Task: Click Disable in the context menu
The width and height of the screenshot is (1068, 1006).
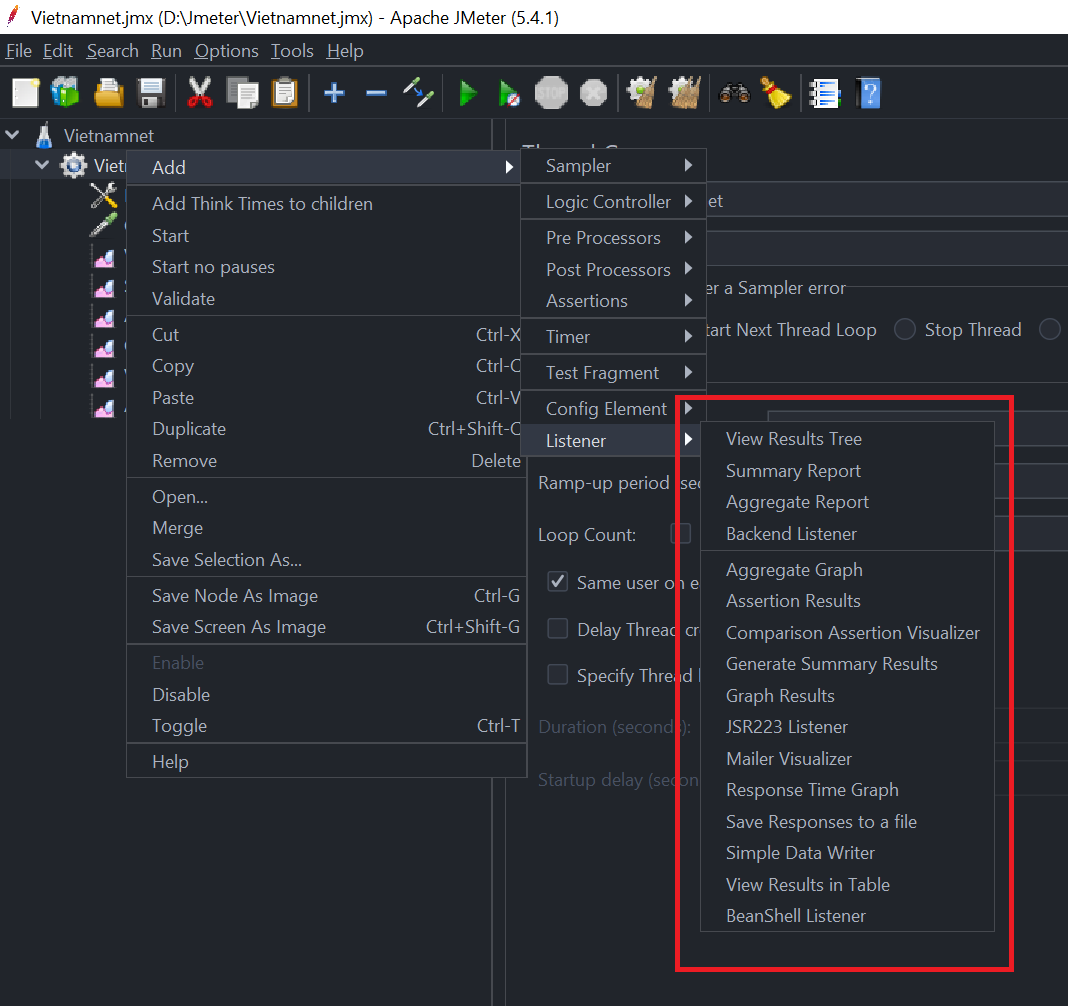Action: [327, 695]
